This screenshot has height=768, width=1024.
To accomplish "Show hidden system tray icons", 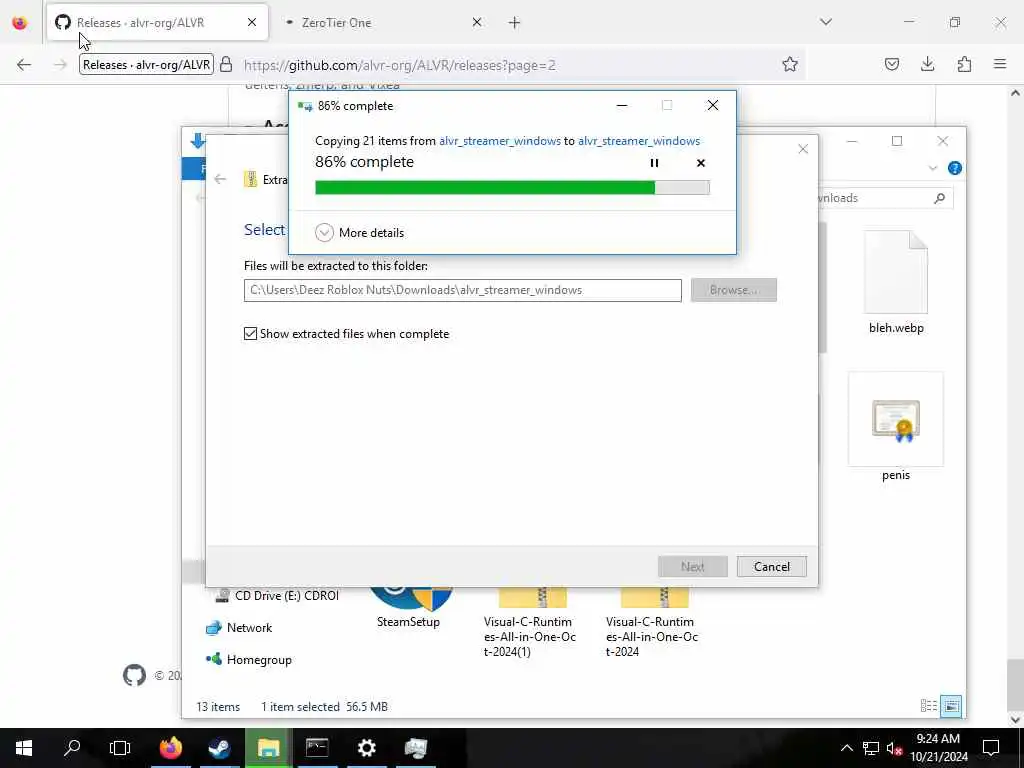I will pos(846,748).
